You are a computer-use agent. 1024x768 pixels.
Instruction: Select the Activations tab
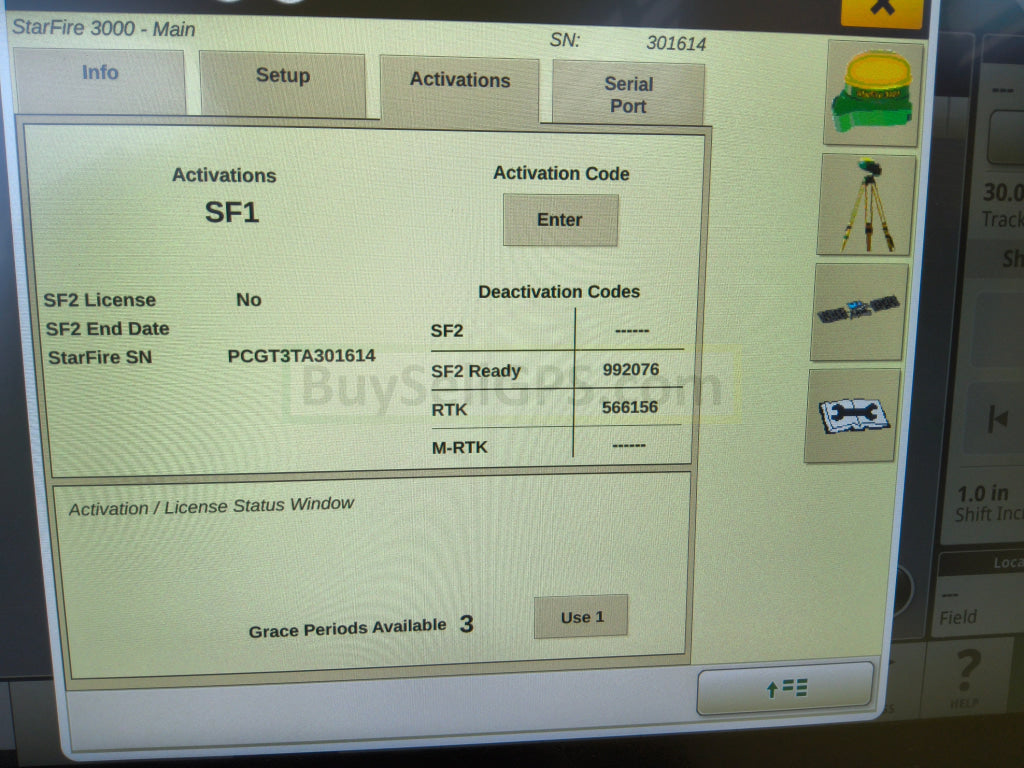[x=460, y=91]
